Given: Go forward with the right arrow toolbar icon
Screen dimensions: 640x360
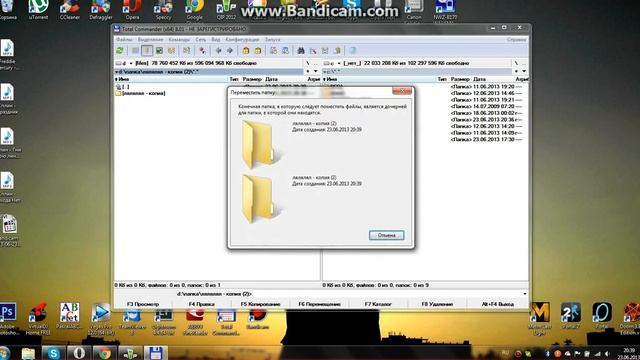Looking at the screenshot, I should point(230,51).
